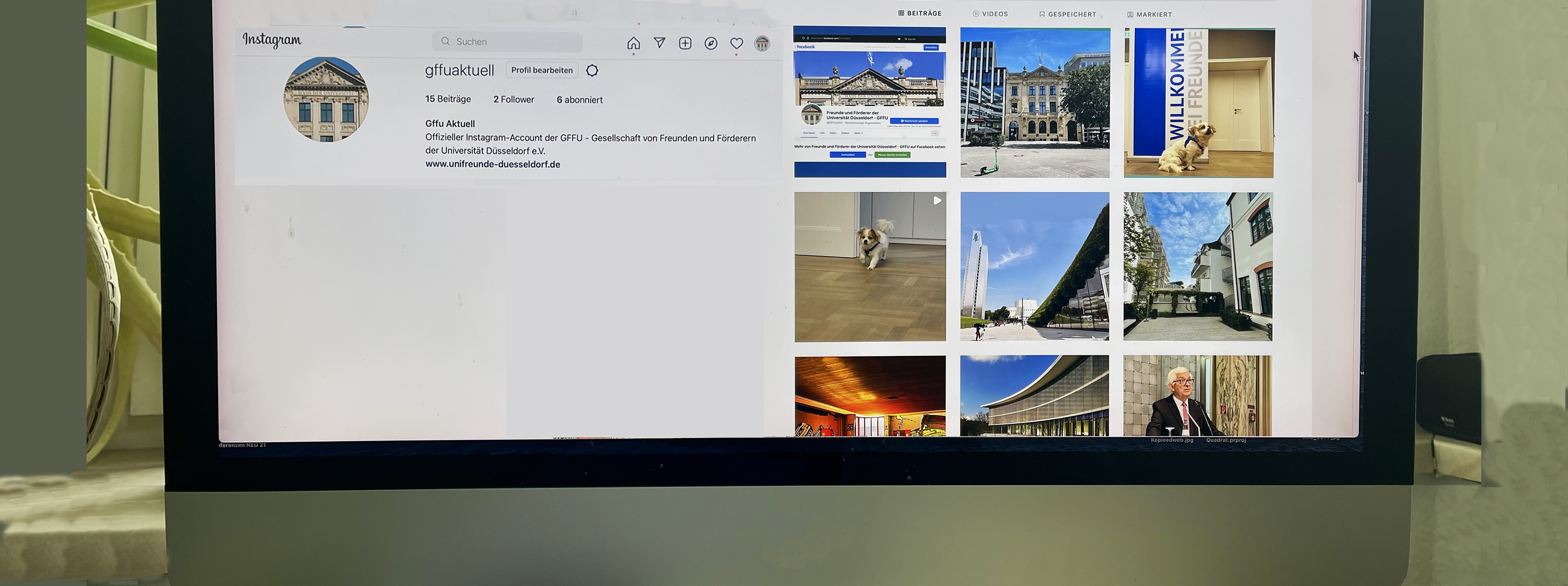Create a new post with the plus icon
This screenshot has height=586, width=1568.
tap(685, 43)
